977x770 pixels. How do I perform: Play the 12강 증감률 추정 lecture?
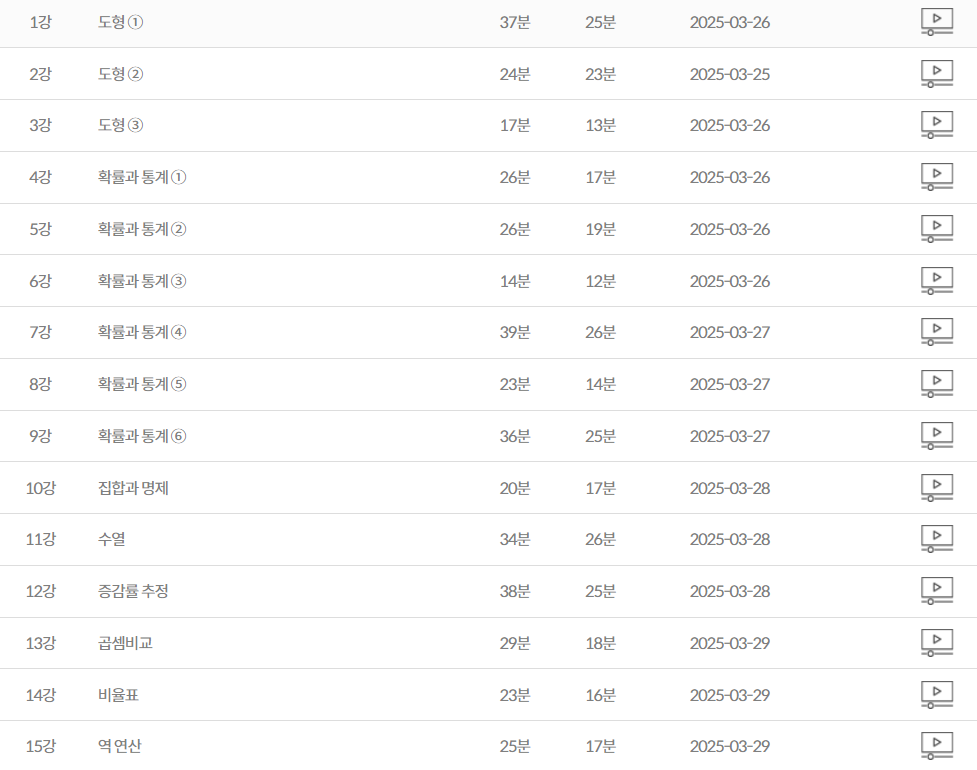point(936,591)
